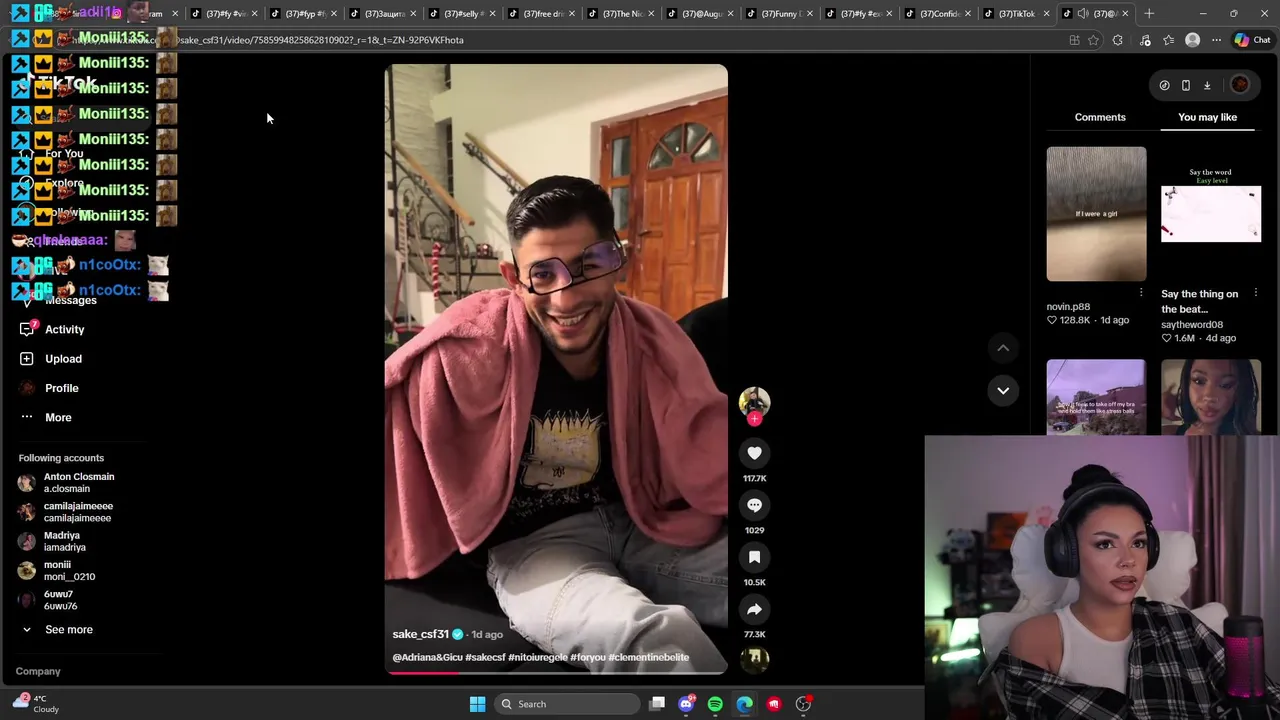Open the weather widget showing 4°C Cloudy
The image size is (1280, 720).
click(x=36, y=704)
